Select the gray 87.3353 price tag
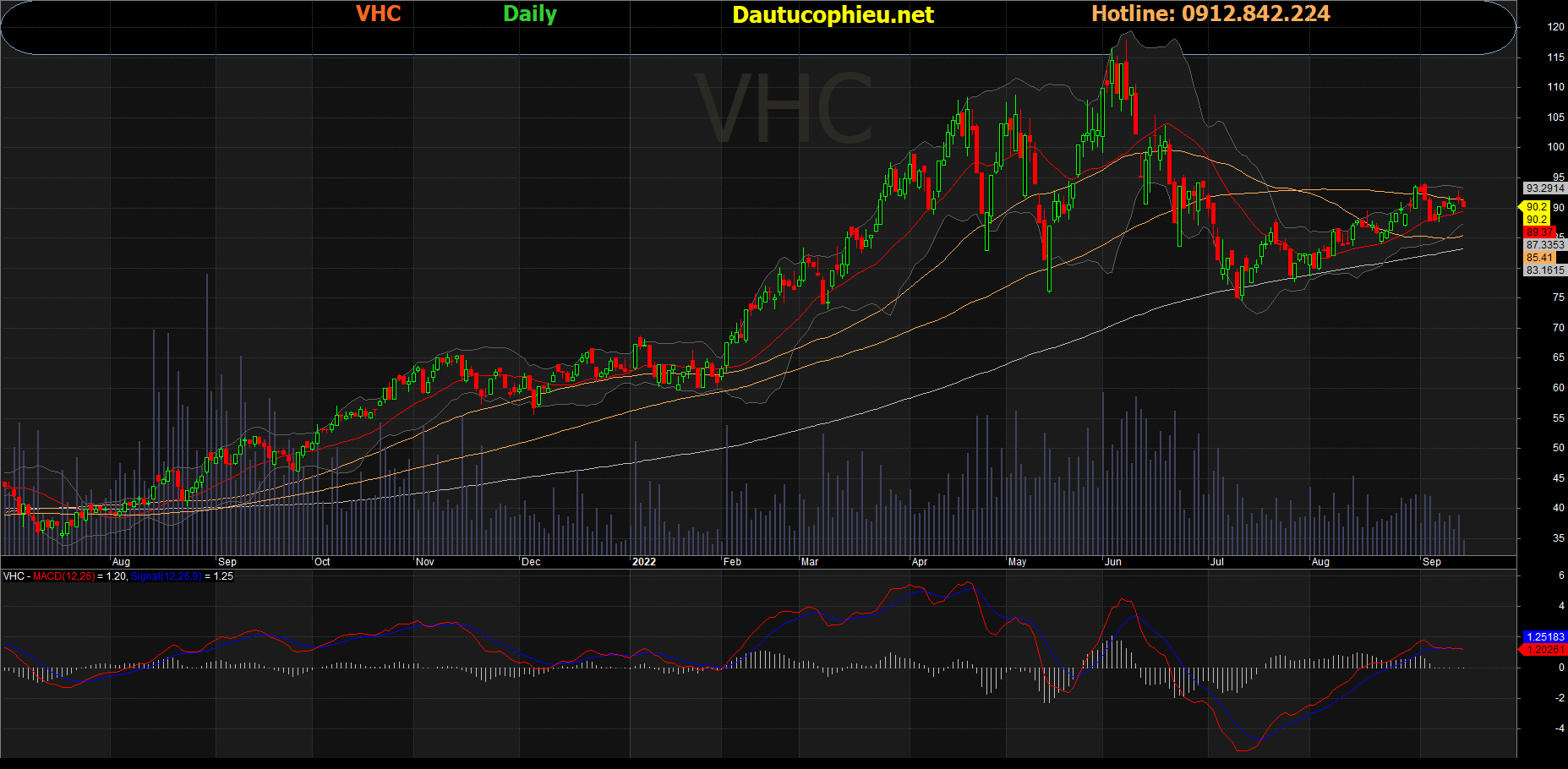Screen dimensions: 1568x769 (x=1544, y=245)
